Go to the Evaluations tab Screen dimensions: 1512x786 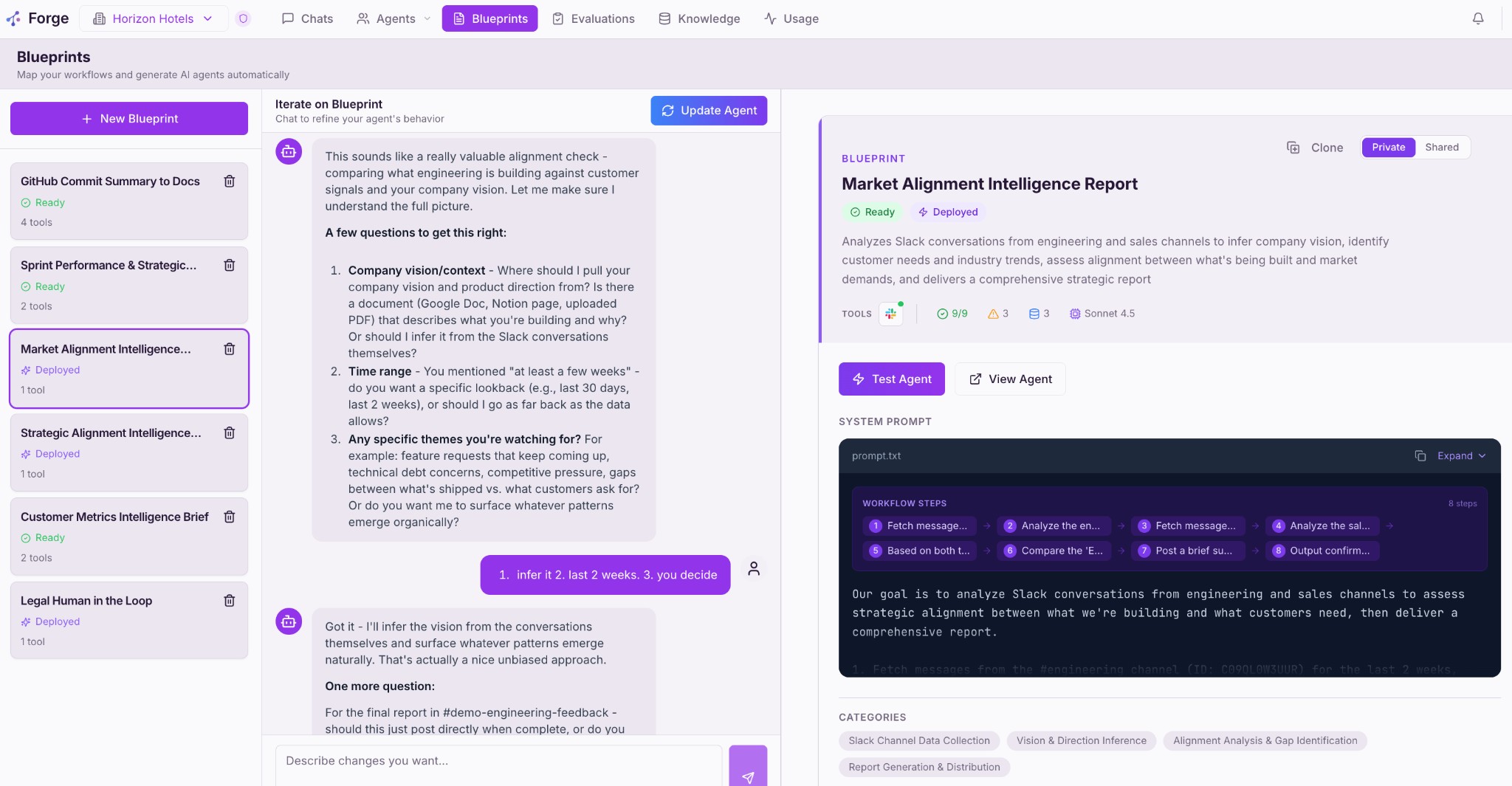point(594,18)
